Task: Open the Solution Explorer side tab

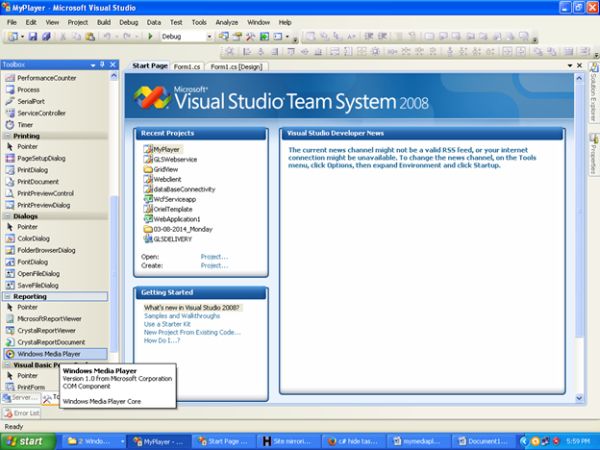Action: [x=593, y=93]
